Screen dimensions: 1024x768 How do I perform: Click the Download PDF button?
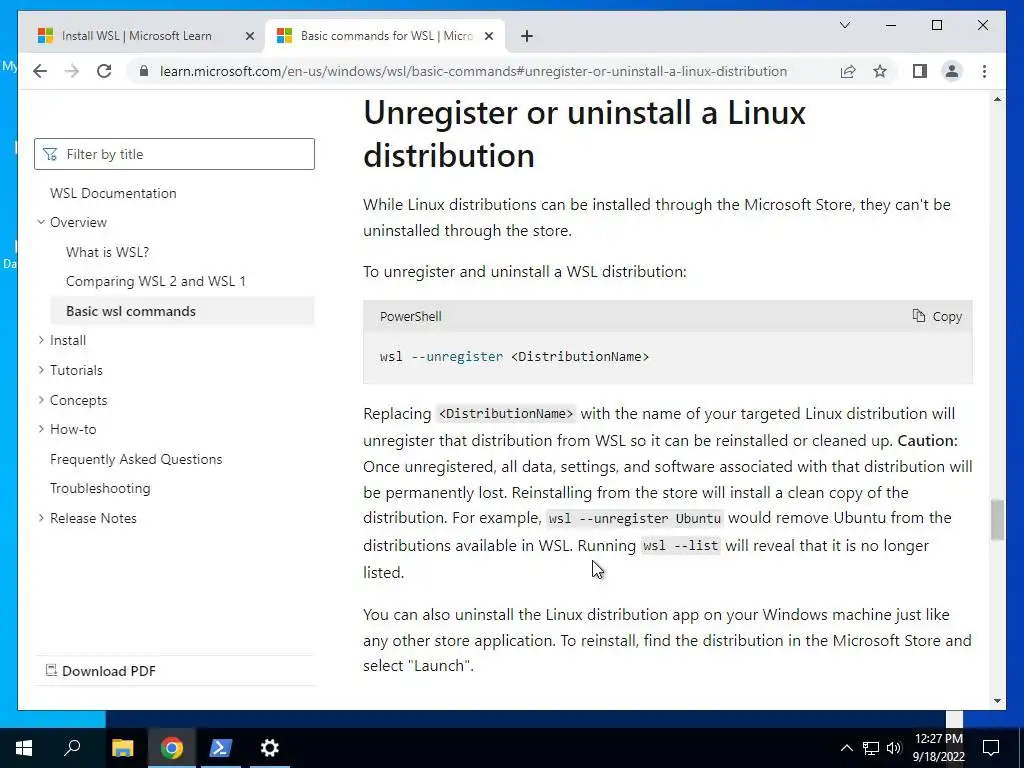click(x=101, y=671)
